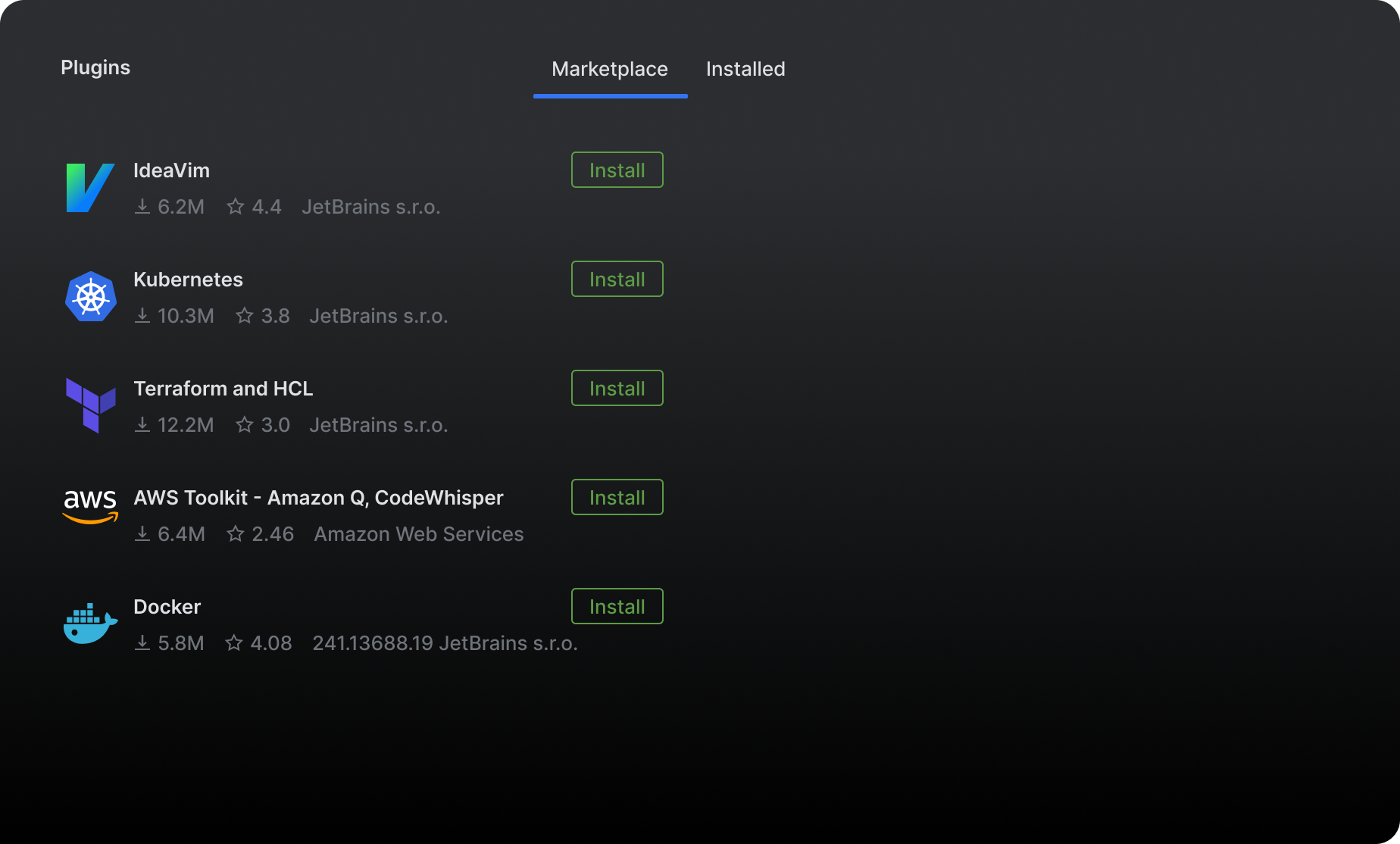The image size is (1400, 844).
Task: Click the star rating icon for Kubernetes
Action: 244,316
